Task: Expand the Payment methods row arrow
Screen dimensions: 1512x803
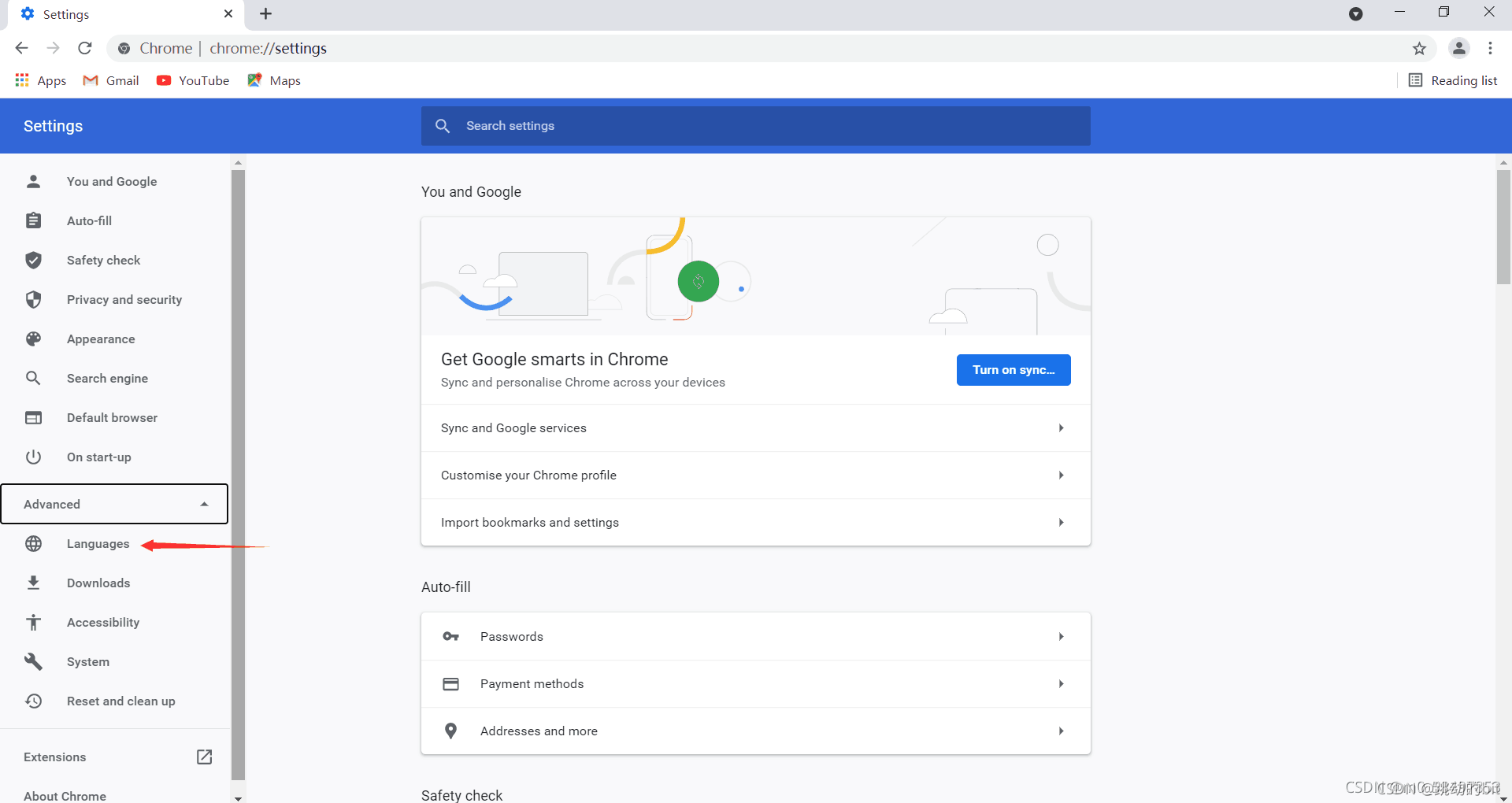Action: click(x=1061, y=683)
